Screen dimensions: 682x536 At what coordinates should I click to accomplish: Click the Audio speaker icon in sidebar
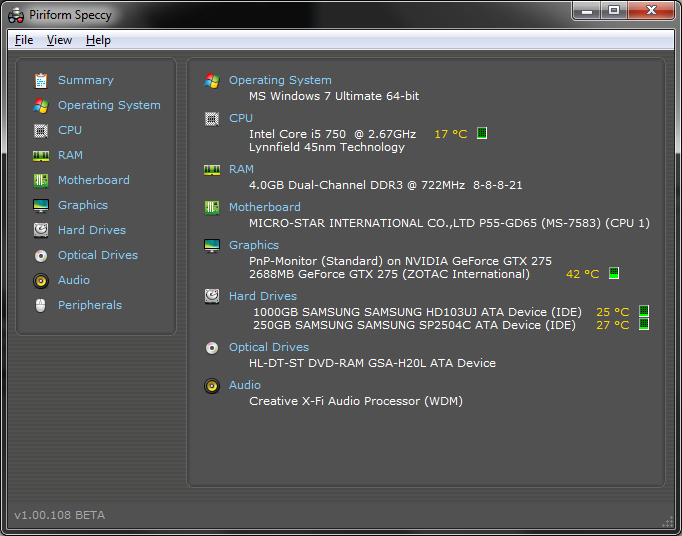41,281
